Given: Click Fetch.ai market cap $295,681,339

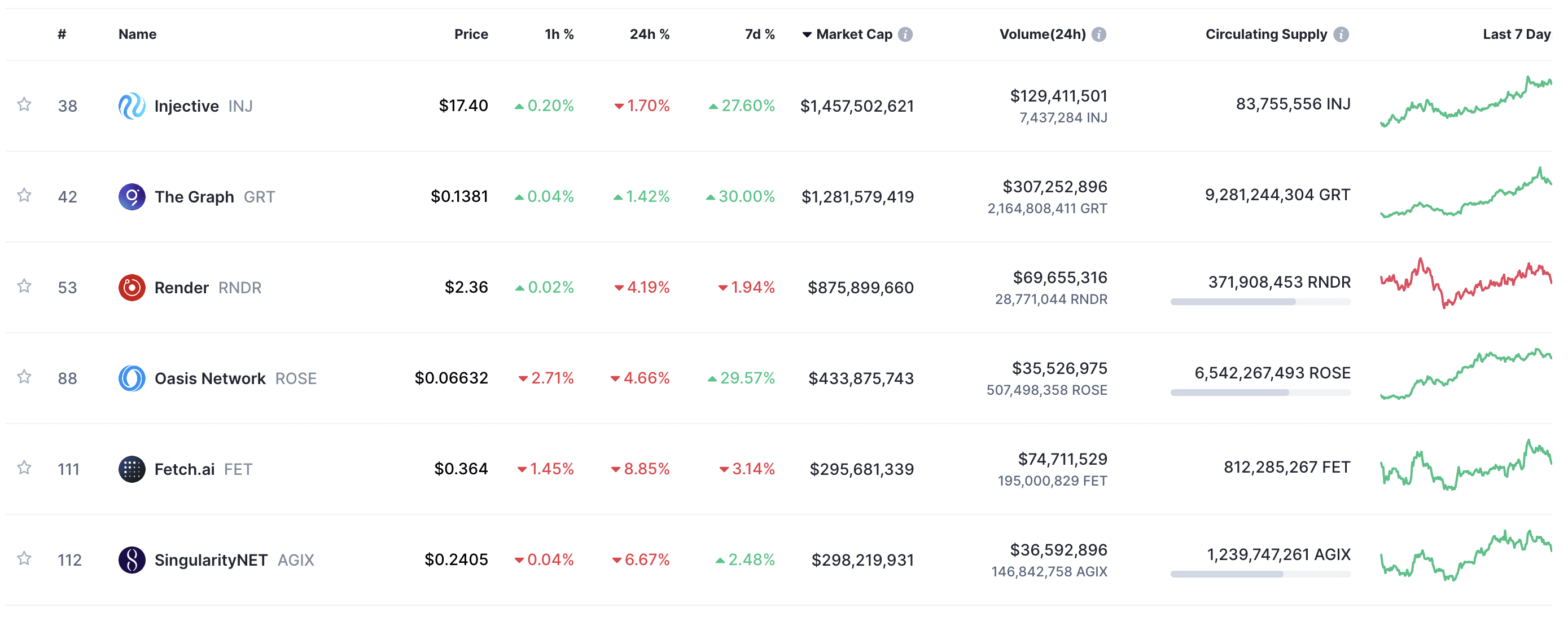Looking at the screenshot, I should click(862, 469).
